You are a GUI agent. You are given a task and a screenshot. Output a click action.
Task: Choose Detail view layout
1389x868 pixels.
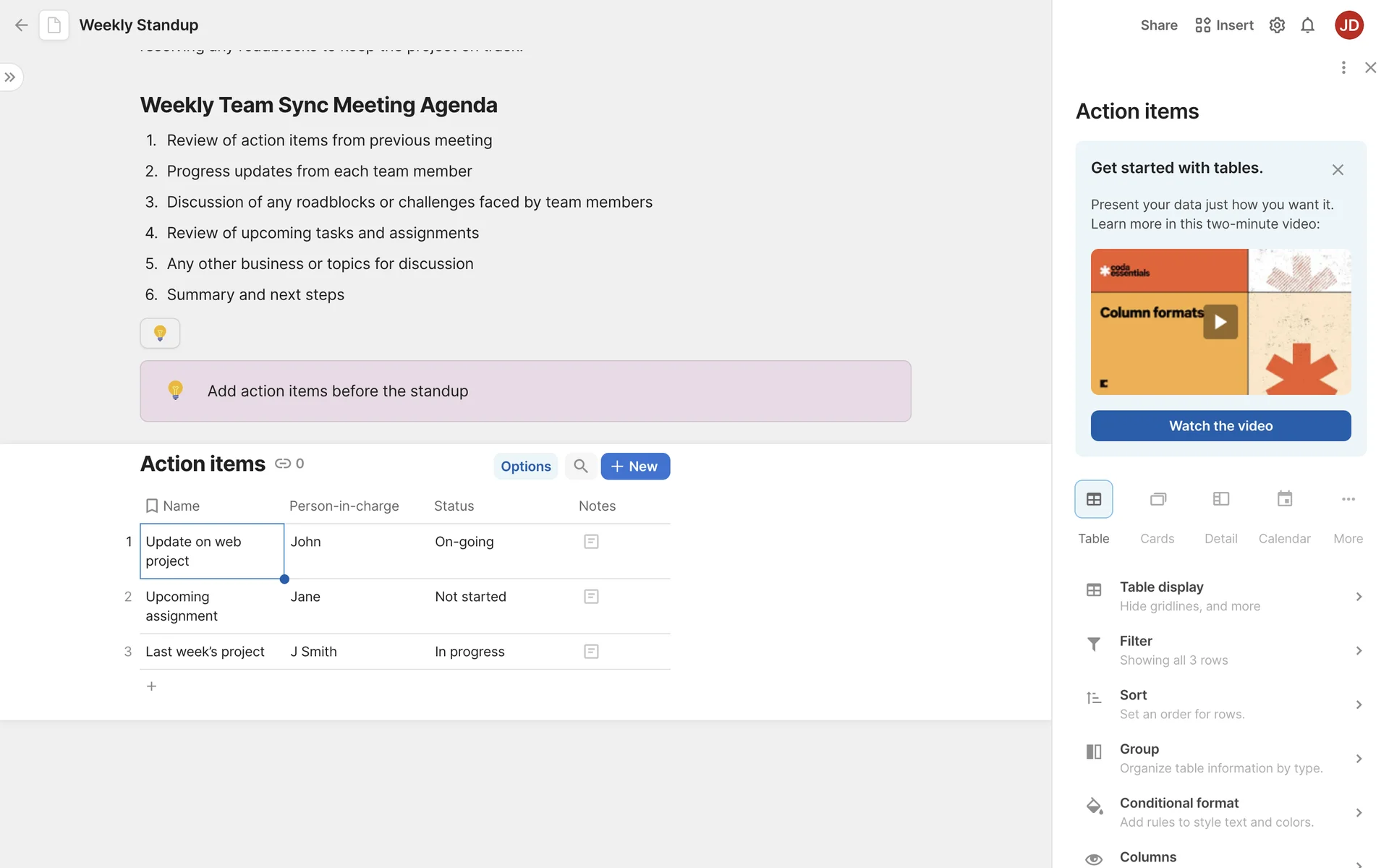click(x=1220, y=500)
